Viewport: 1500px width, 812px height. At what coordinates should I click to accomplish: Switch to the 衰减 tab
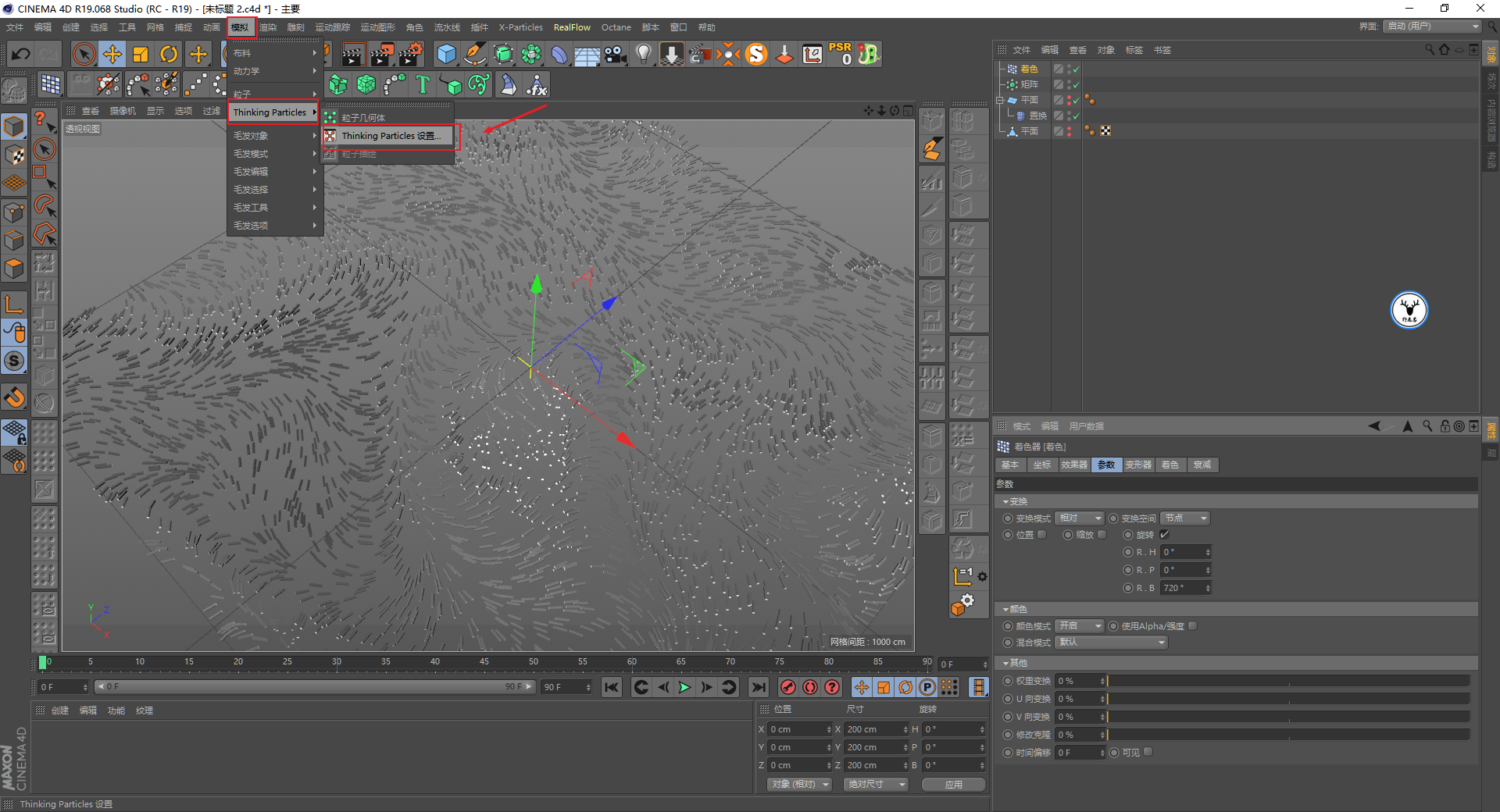(1202, 465)
